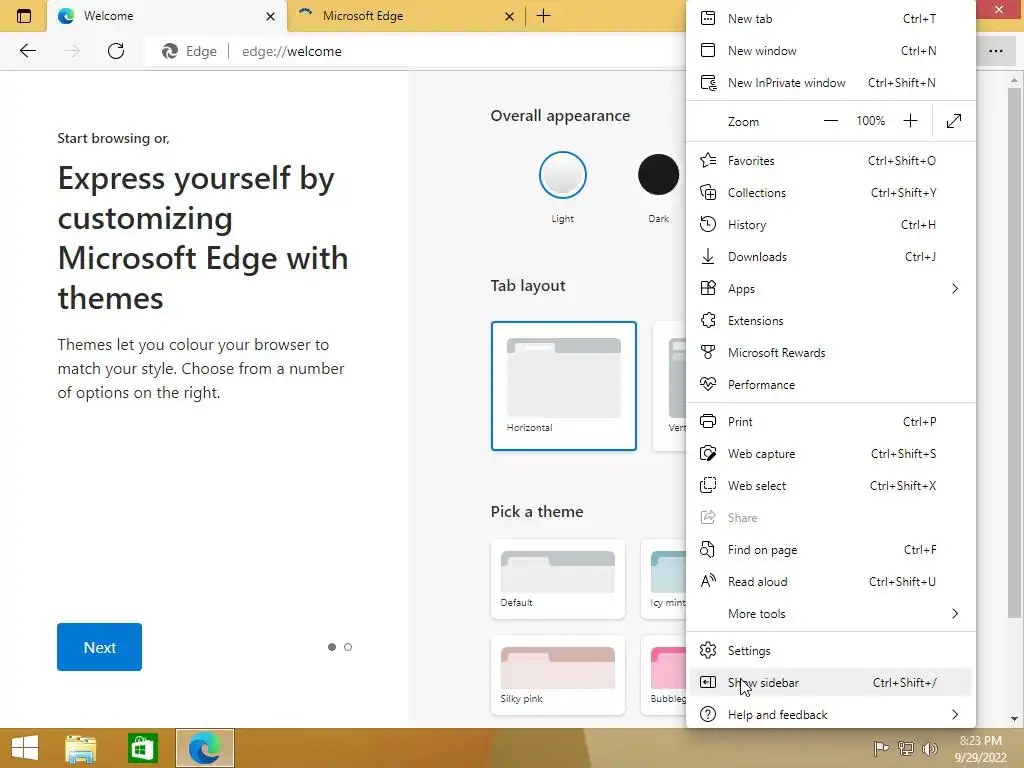Click the Favorites star icon

pos(708,160)
